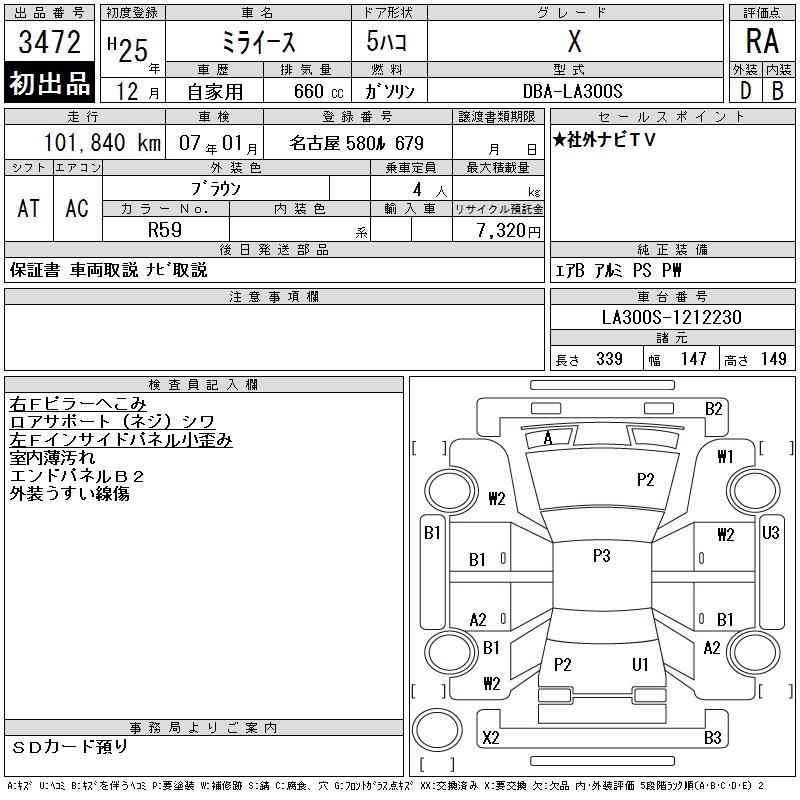Image resolution: width=800 pixels, height=800 pixels.
Task: Click the lot number 3472
Action: [49, 42]
